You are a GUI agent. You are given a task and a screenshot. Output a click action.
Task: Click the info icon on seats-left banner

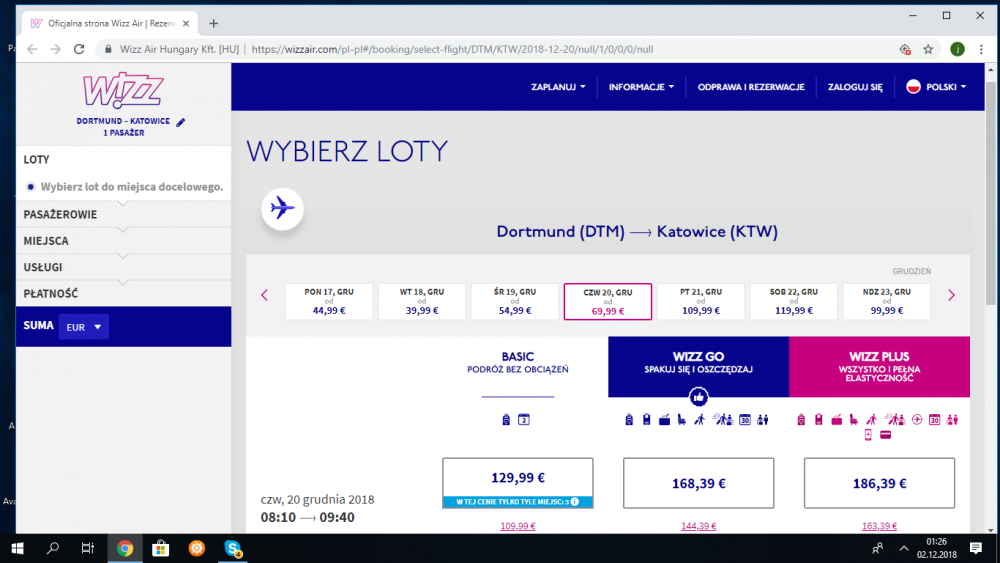575,502
